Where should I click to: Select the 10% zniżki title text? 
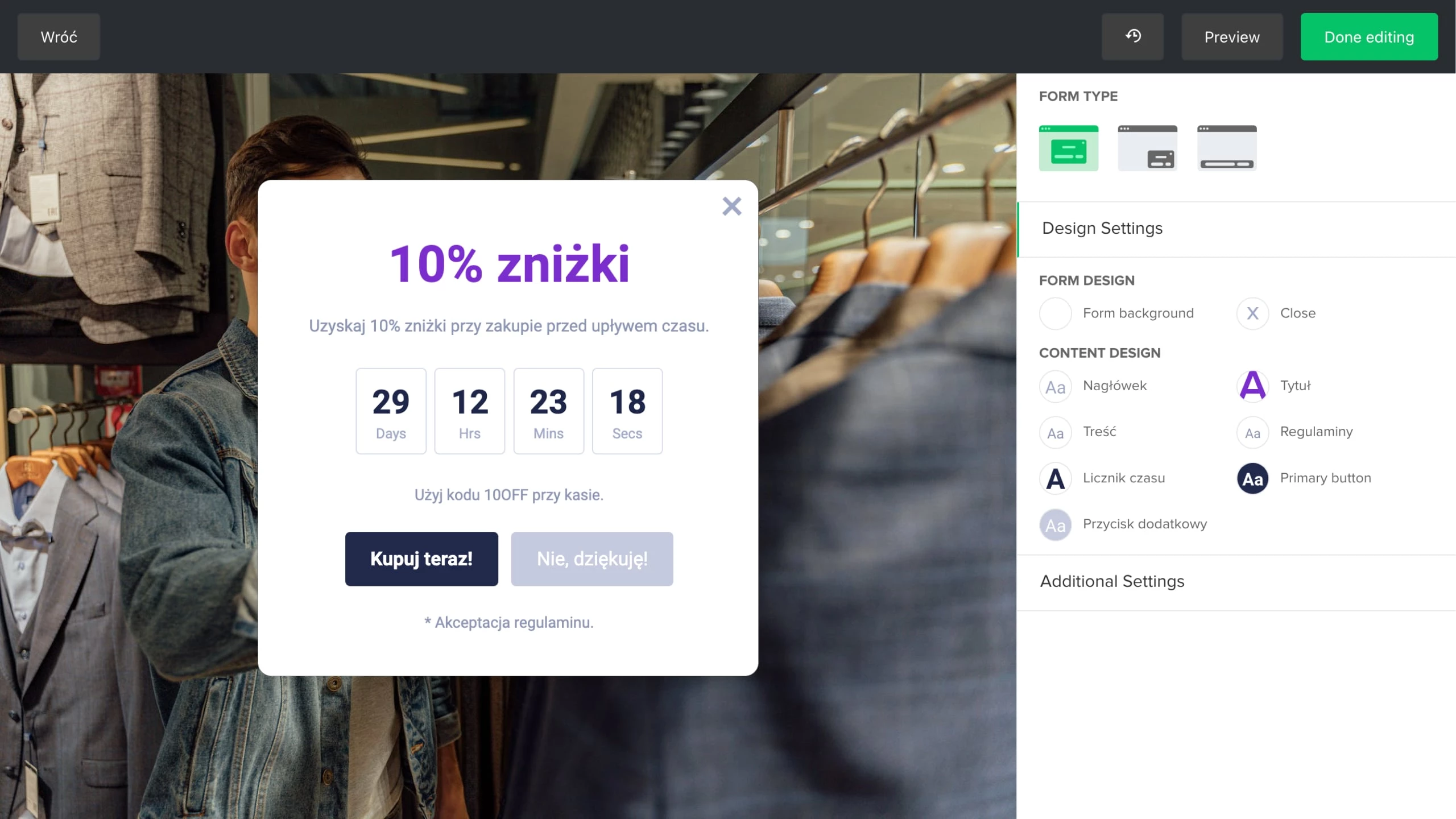click(x=510, y=264)
